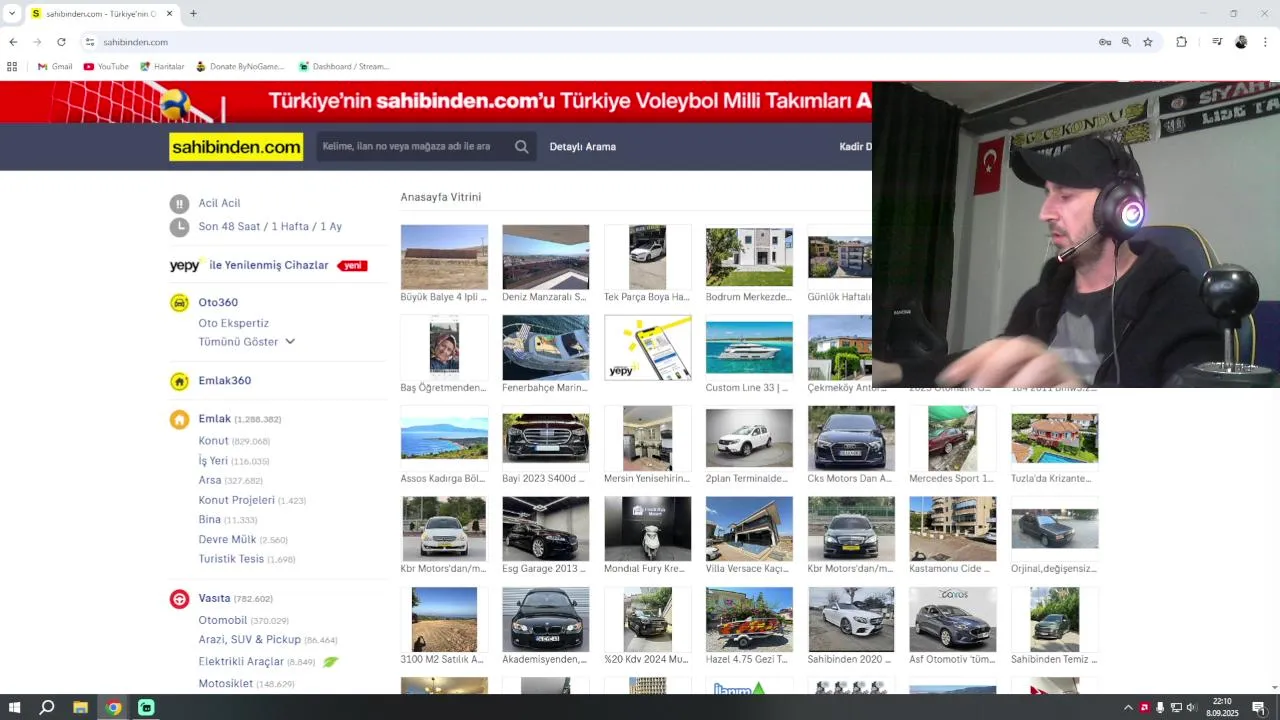Open the notification center icon in taskbar
The height and width of the screenshot is (720, 1280).
tap(1259, 708)
